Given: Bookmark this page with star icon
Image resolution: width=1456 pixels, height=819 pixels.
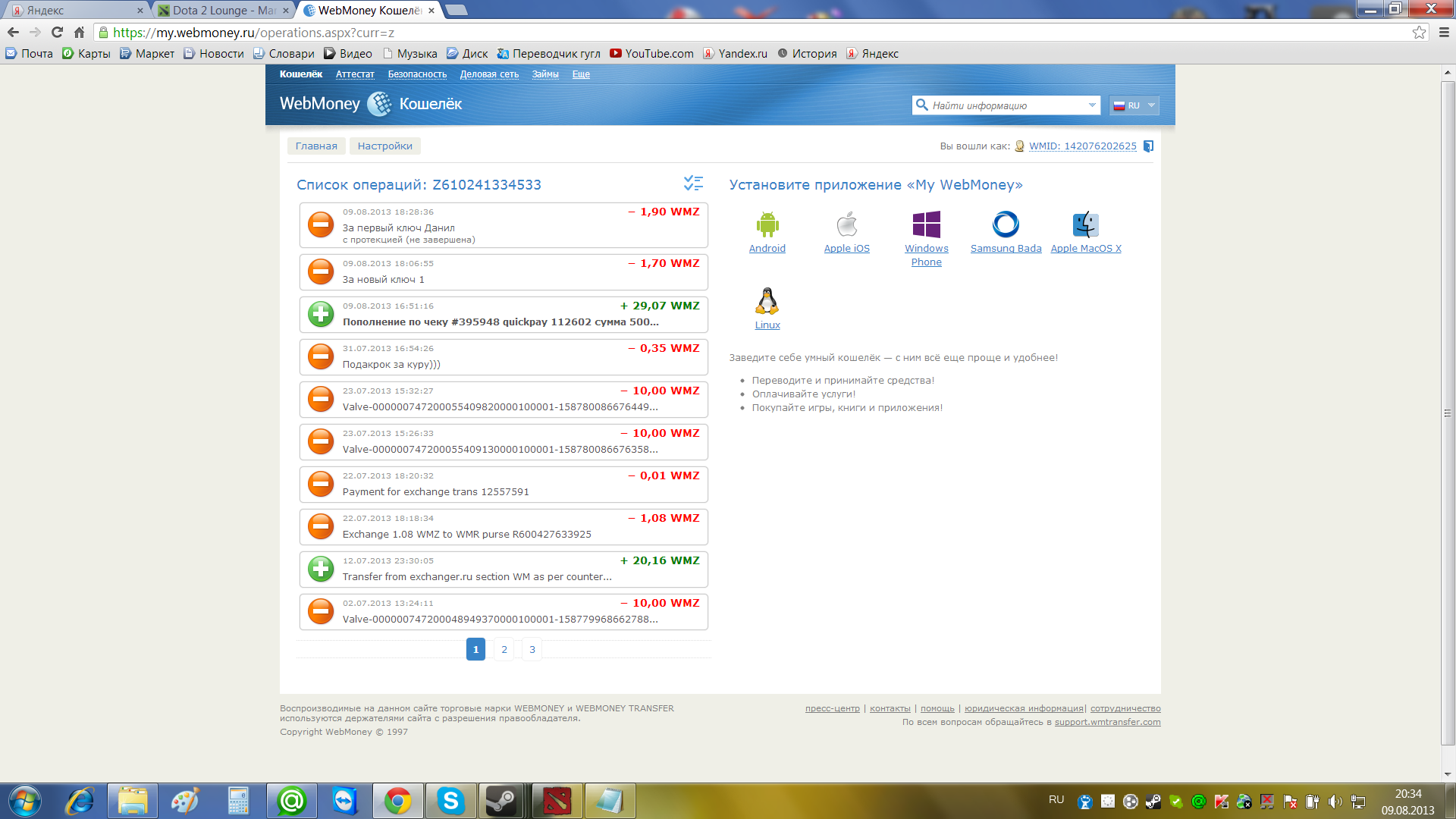Looking at the screenshot, I should 1419,33.
